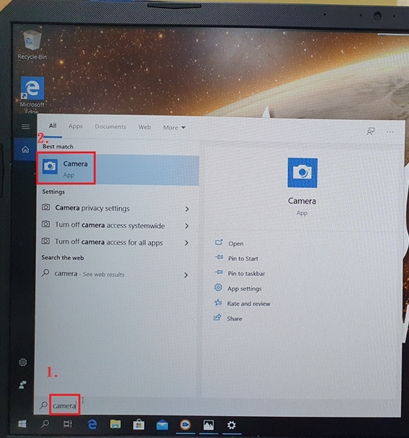Screen dimensions: 409x438
Task: Click the feedback person icon top right
Action: (x=370, y=132)
